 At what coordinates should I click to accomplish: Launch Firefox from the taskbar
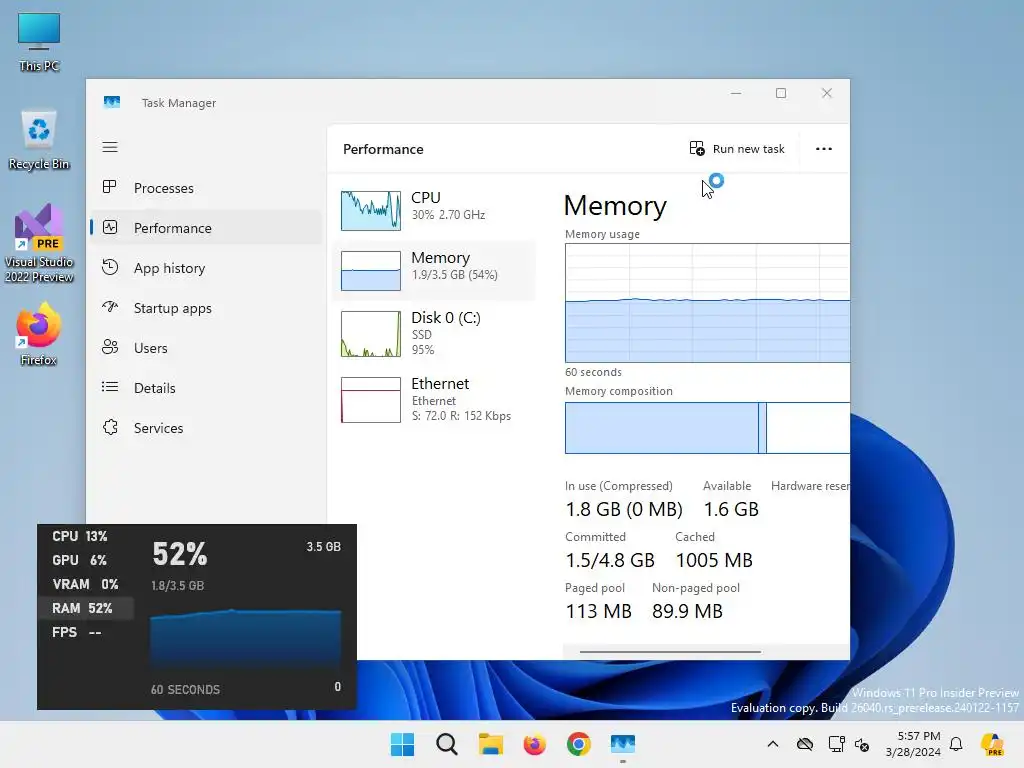point(534,744)
